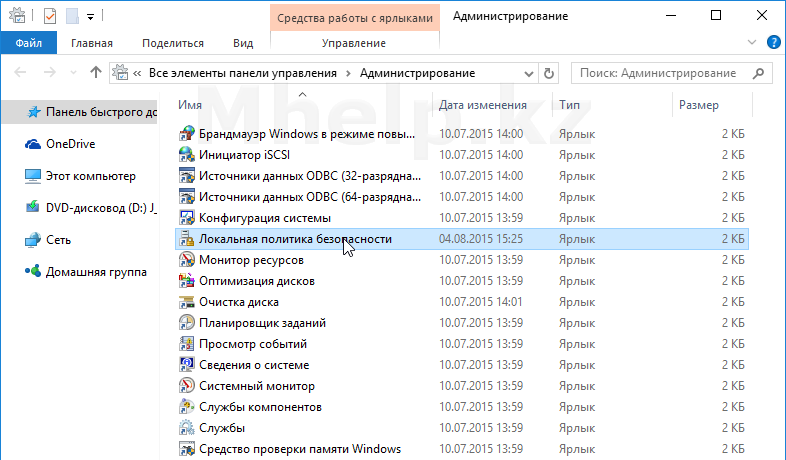
Task: Select Локальная политика безопасности file name
Action: (x=295, y=239)
